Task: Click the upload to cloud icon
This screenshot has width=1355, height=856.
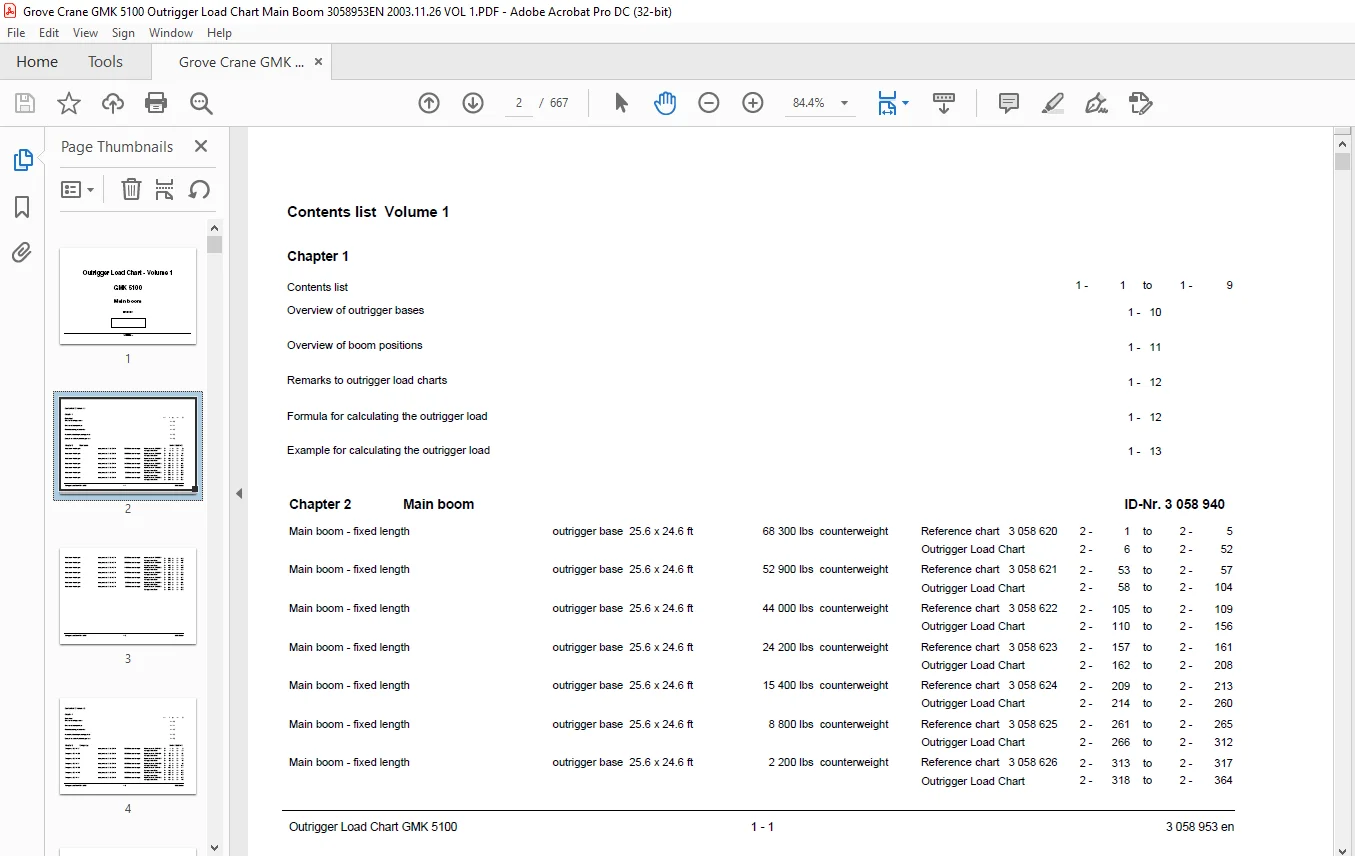Action: [112, 103]
